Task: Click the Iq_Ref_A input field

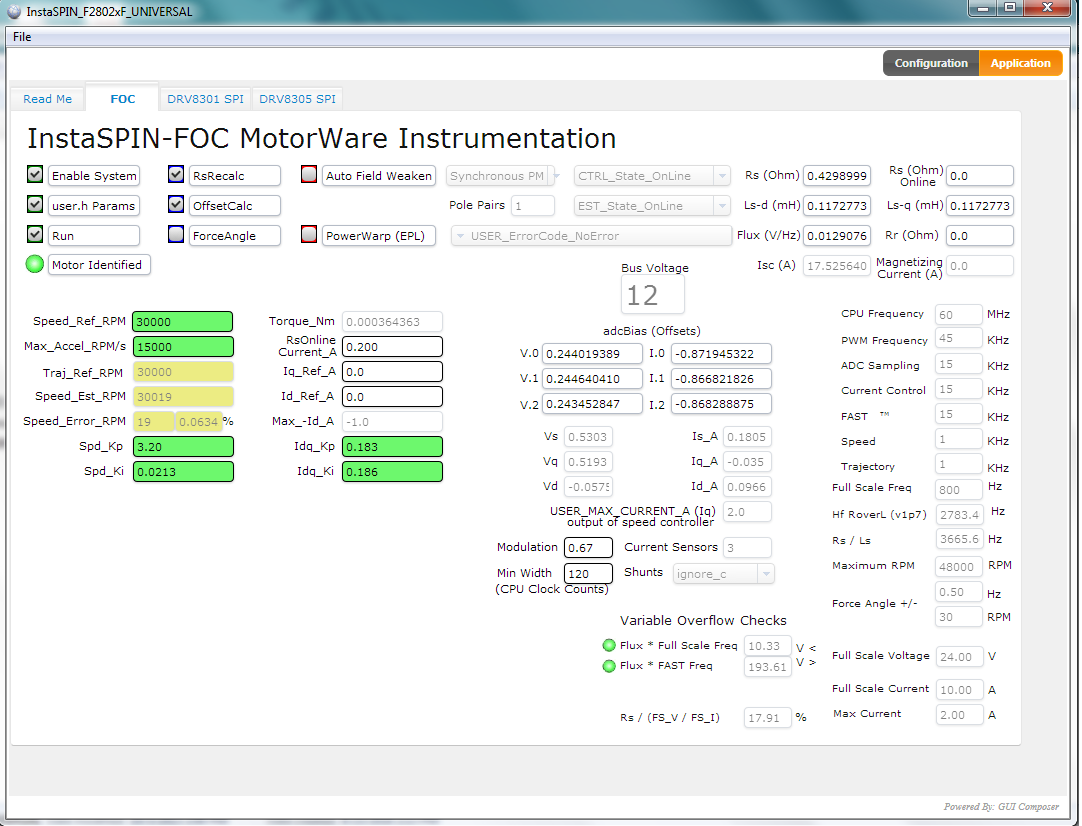Action: [x=392, y=371]
